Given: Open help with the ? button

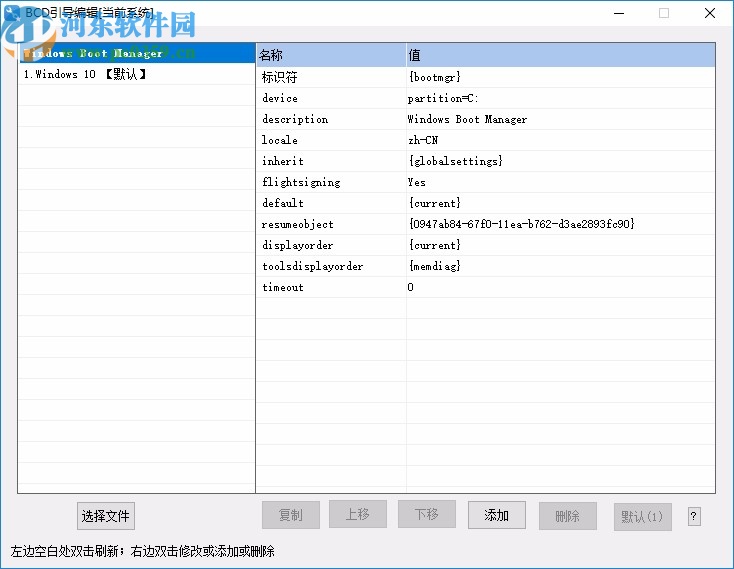Looking at the screenshot, I should click(694, 517).
